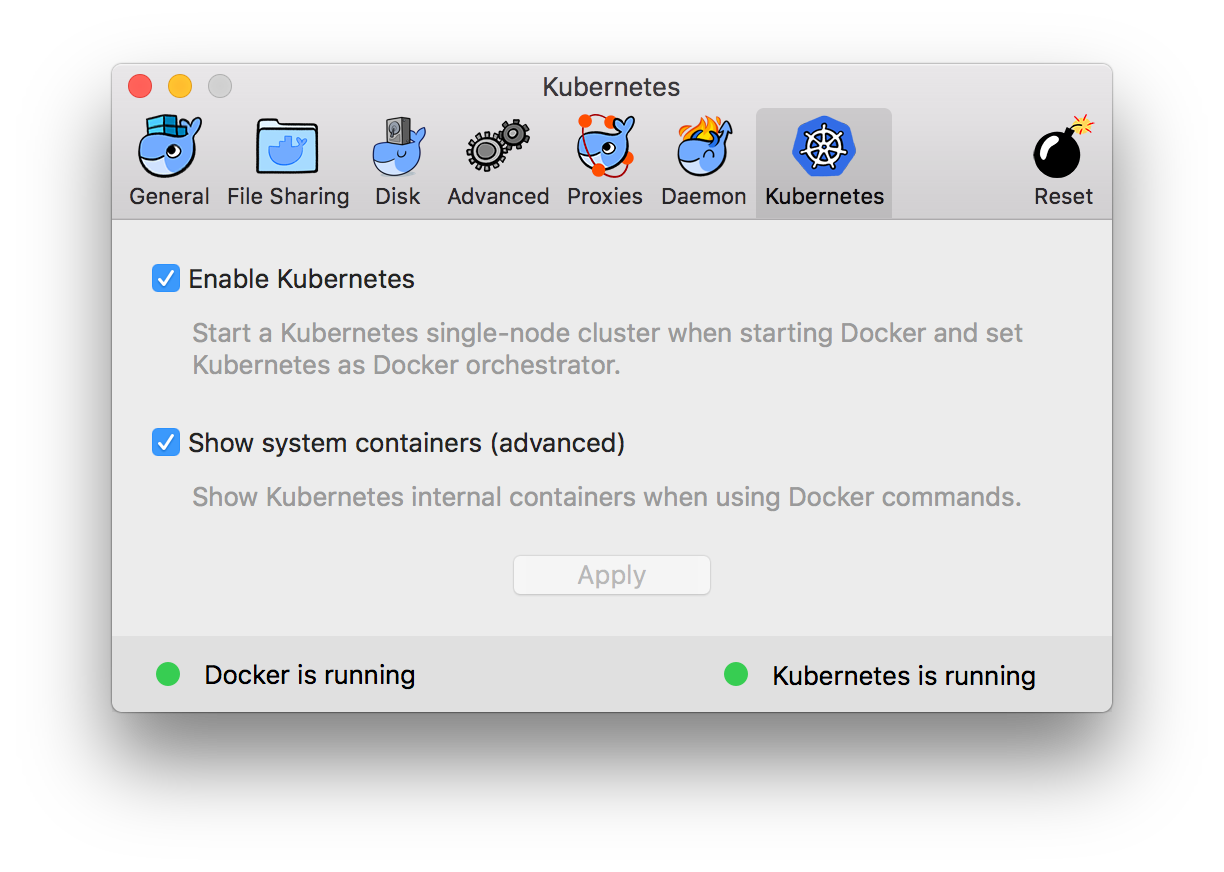Viewport: 1224px width, 872px height.
Task: Click the Reset bomb icon
Action: pyautogui.click(x=1063, y=147)
